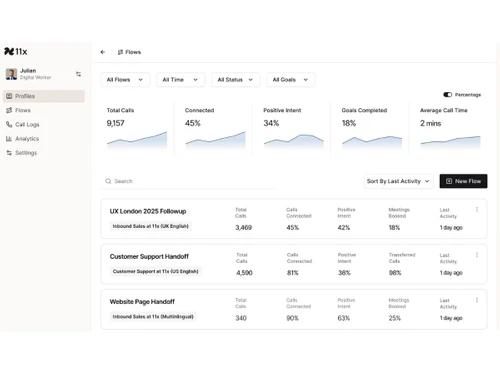Expand the All Goals dropdown
The image size is (500, 375).
[290, 80]
